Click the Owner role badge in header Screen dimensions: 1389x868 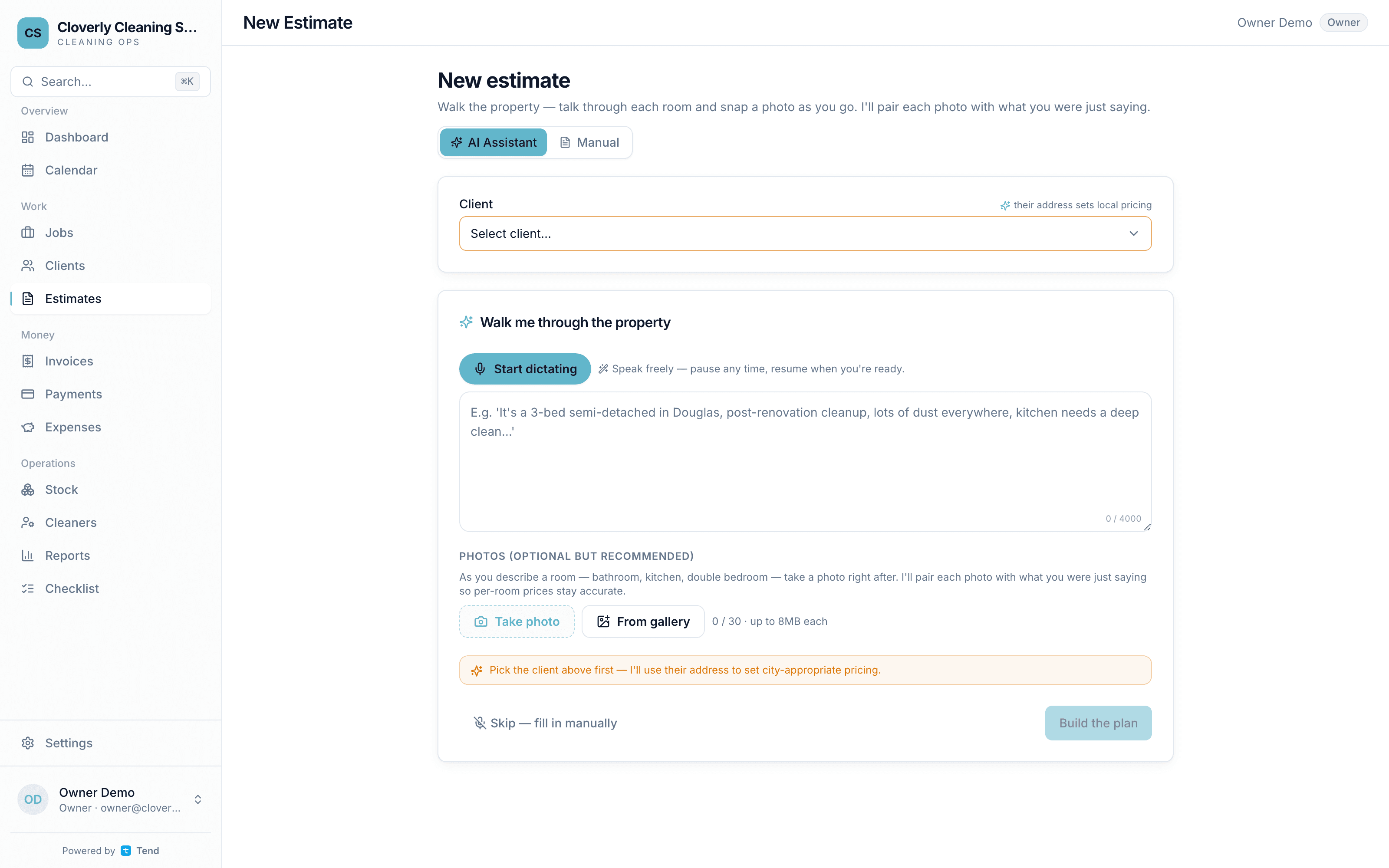coord(1343,23)
